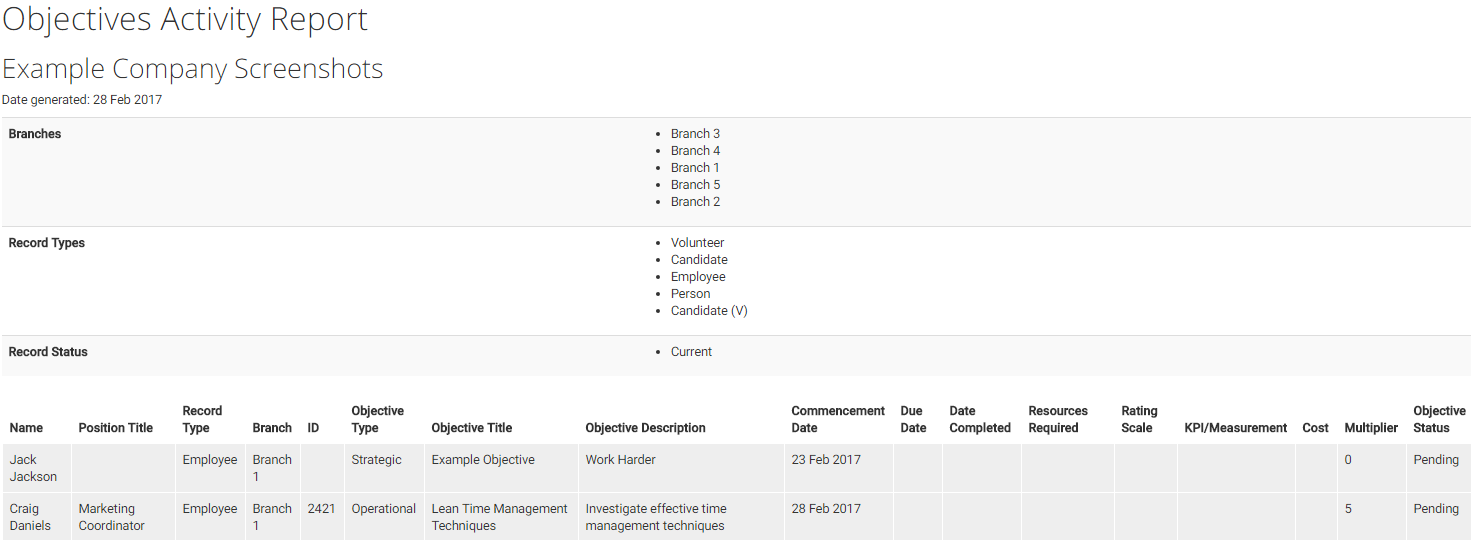Click the Multiplier column header

click(x=1371, y=428)
